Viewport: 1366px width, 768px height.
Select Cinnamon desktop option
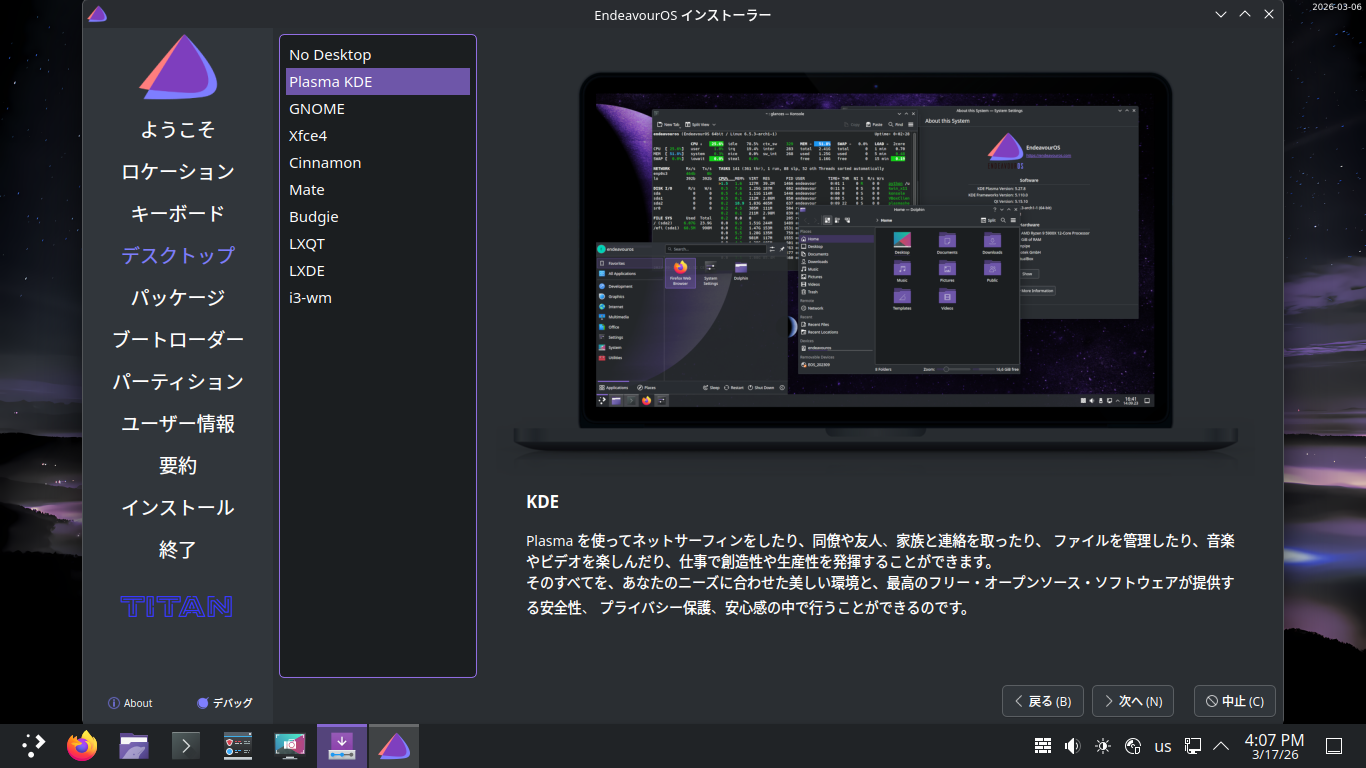(378, 163)
